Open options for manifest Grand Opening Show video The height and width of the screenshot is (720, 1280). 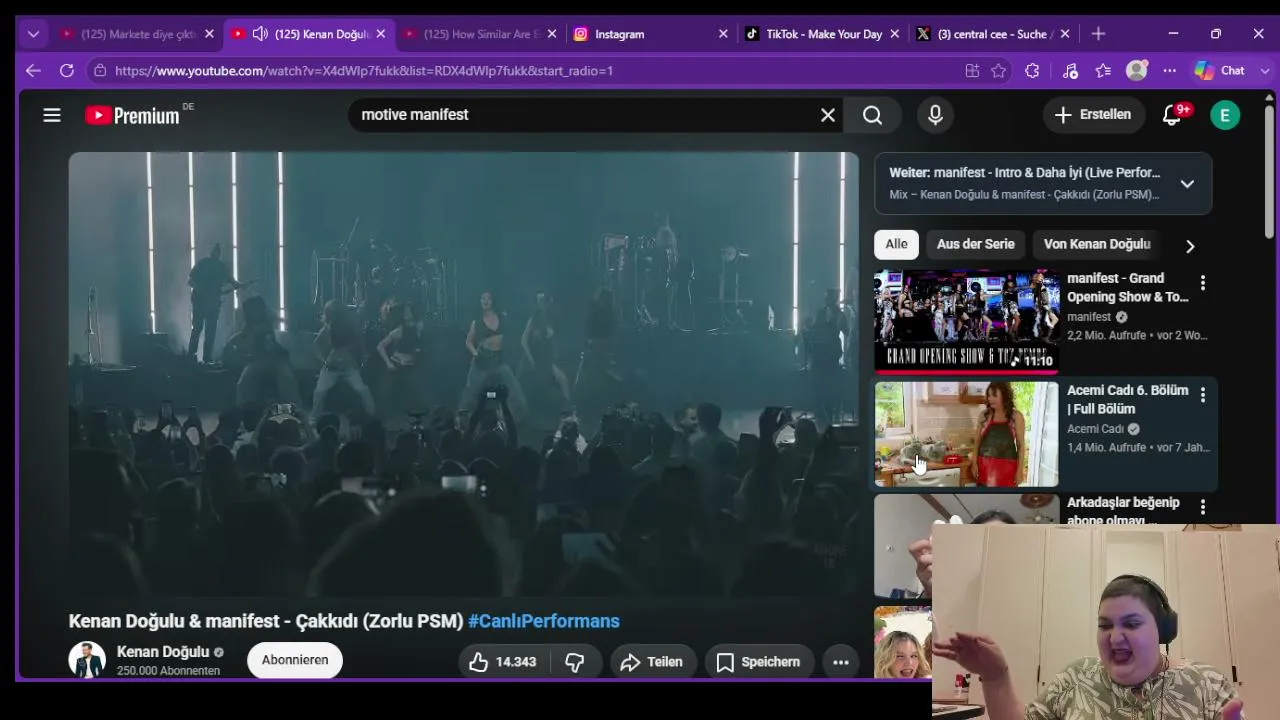click(1203, 284)
